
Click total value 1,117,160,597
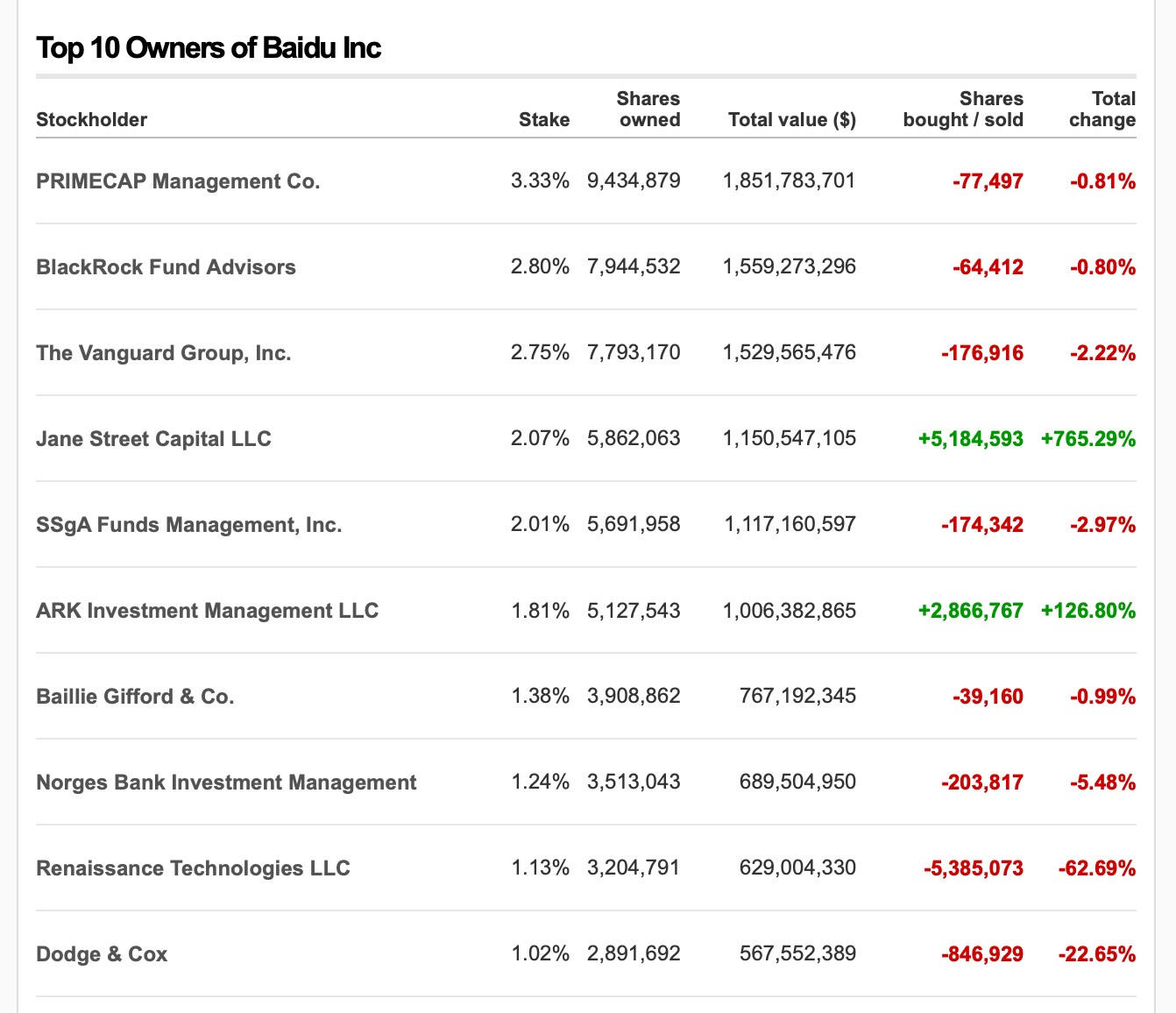[790, 525]
